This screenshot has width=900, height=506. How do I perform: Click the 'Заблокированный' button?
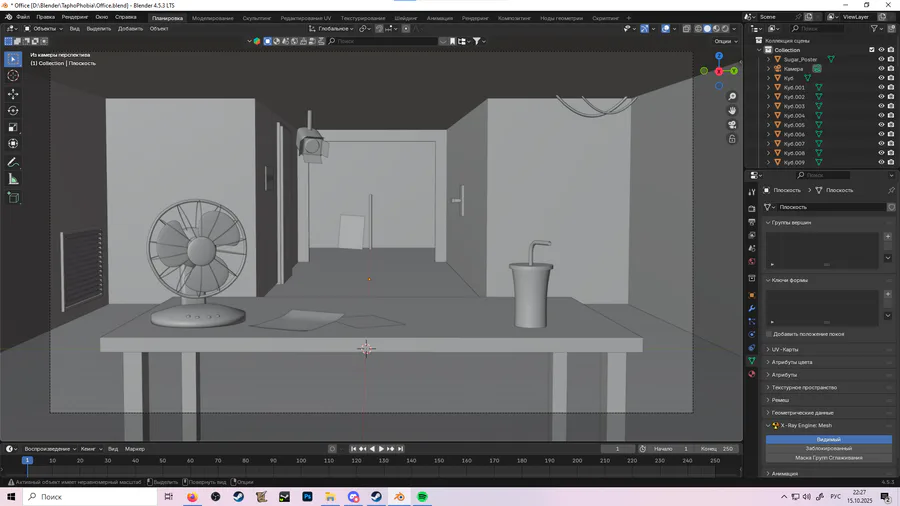(x=828, y=448)
